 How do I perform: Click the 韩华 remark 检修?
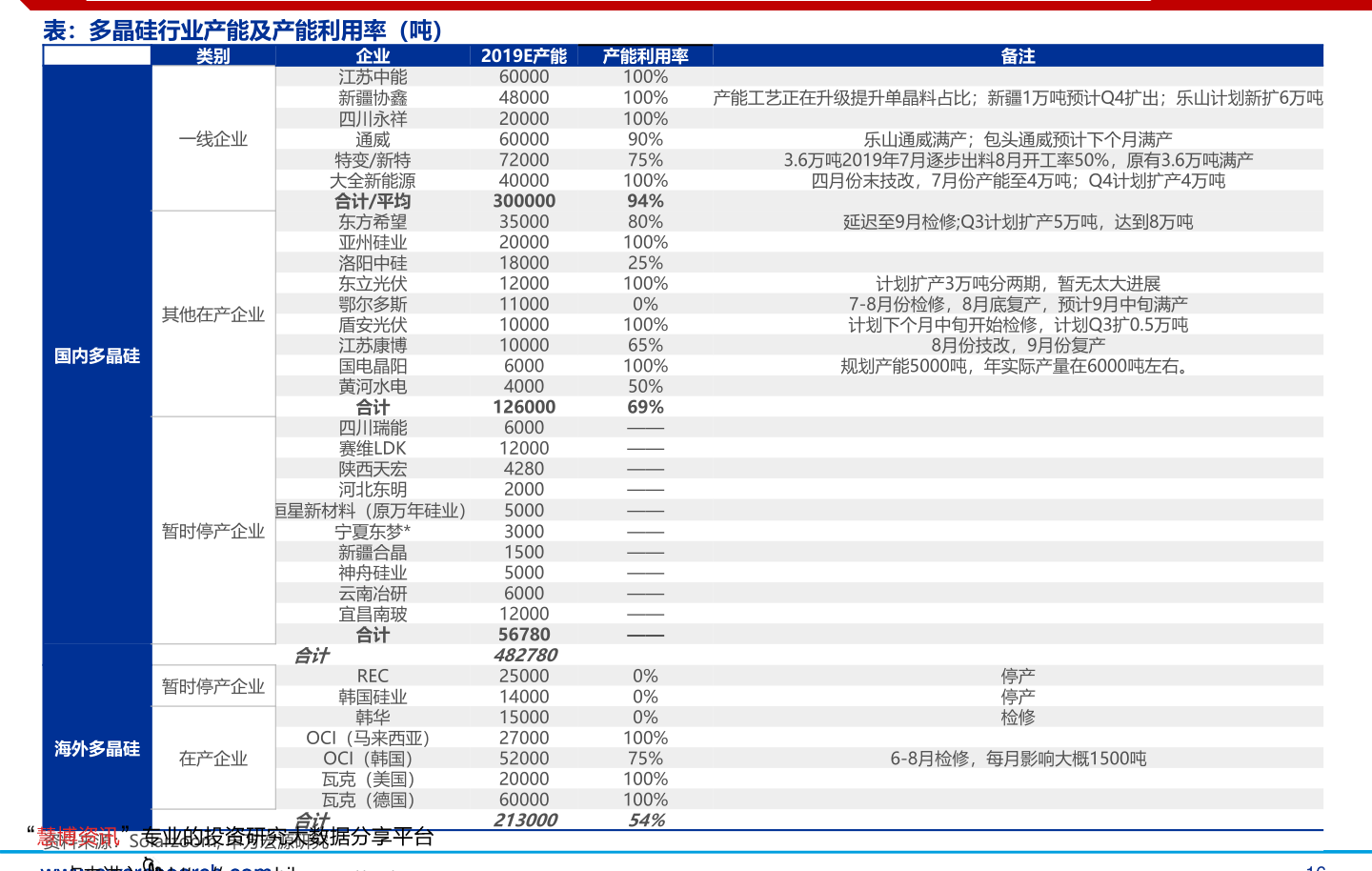pos(1018,718)
